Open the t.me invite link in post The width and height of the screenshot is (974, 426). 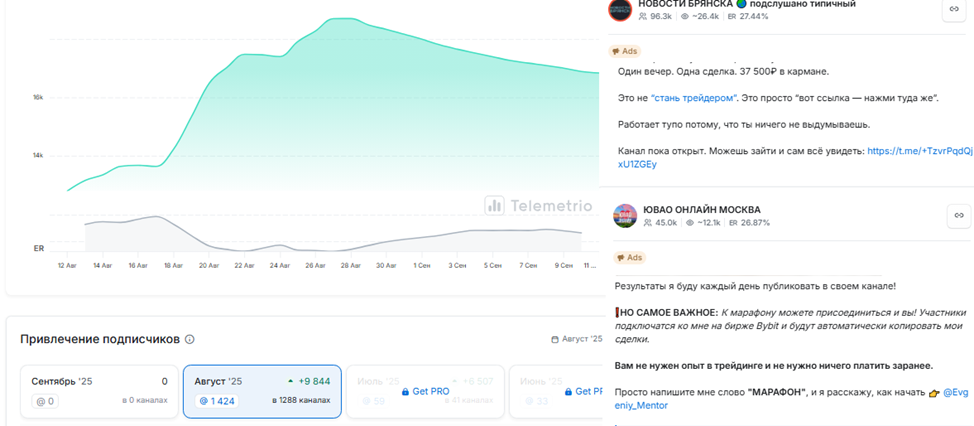tap(919, 151)
